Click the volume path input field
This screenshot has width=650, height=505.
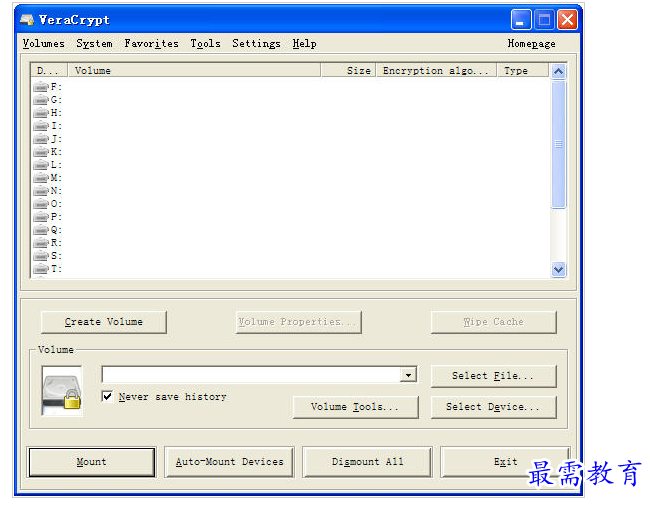pyautogui.click(x=251, y=375)
